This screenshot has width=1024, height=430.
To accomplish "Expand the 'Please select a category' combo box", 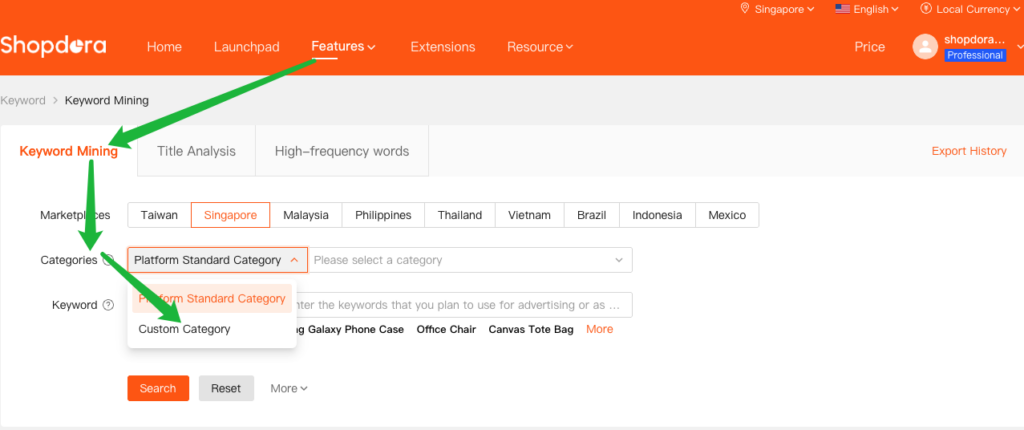I will click(x=469, y=260).
